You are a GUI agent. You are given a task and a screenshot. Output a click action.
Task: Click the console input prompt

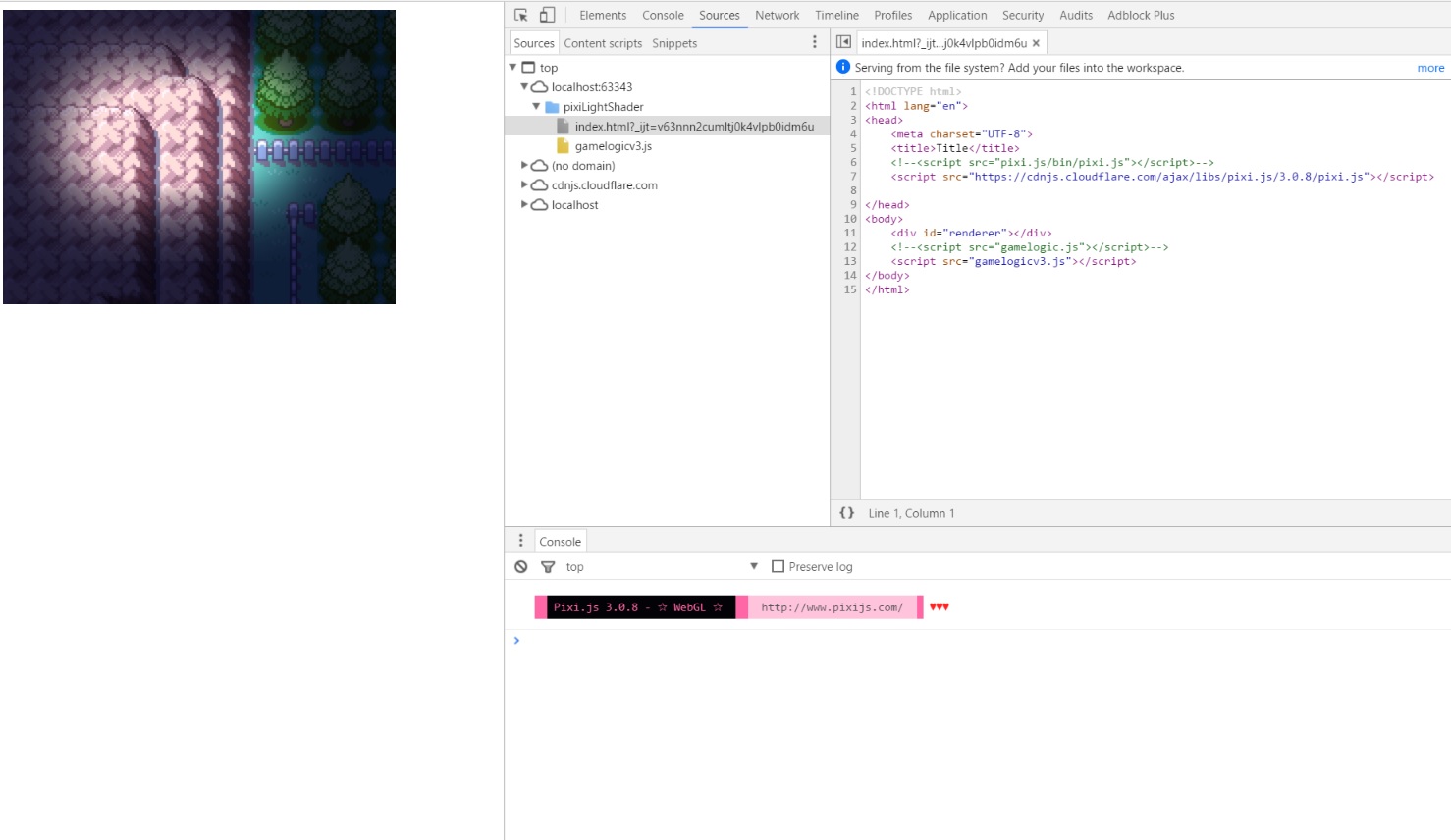point(982,641)
